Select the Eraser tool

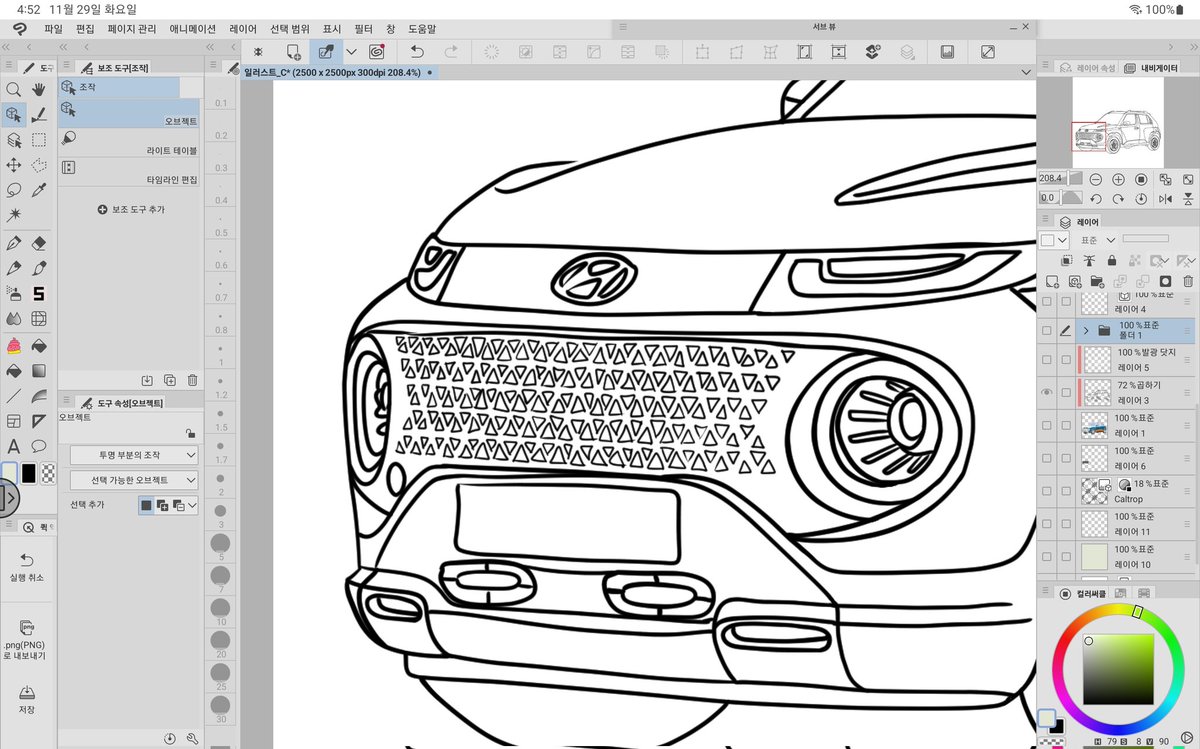[x=39, y=243]
